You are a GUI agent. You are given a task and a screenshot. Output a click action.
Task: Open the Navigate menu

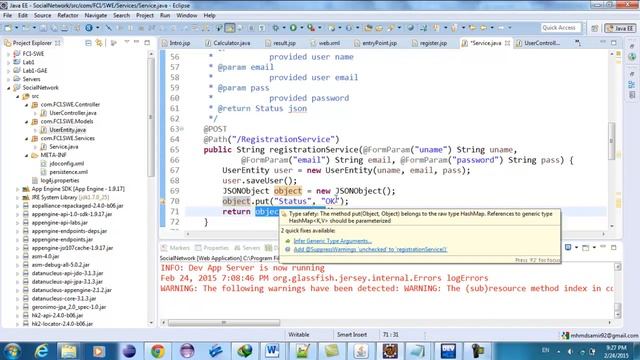(96, 16)
